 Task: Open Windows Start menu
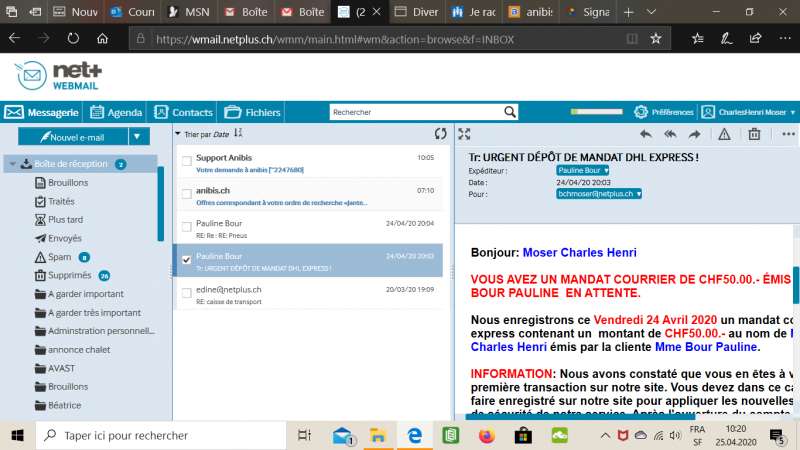pyautogui.click(x=17, y=435)
